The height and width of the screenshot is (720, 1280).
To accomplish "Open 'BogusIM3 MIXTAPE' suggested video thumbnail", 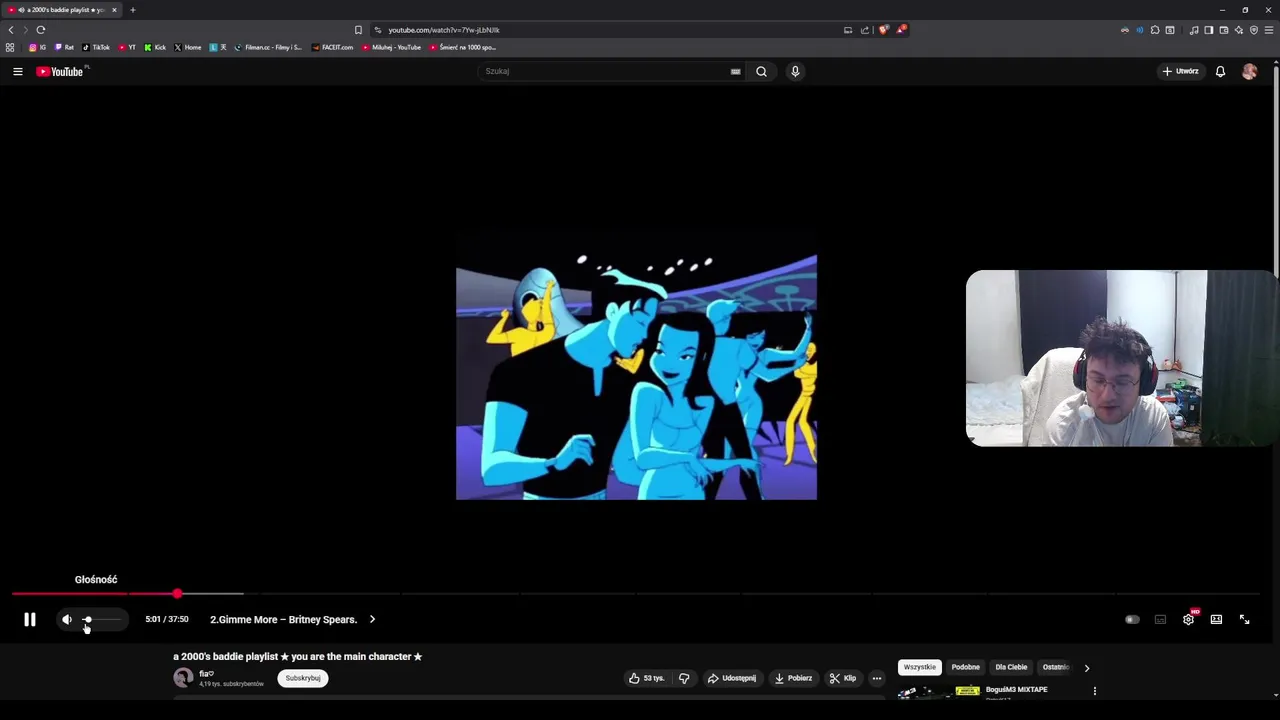I will click(938, 691).
